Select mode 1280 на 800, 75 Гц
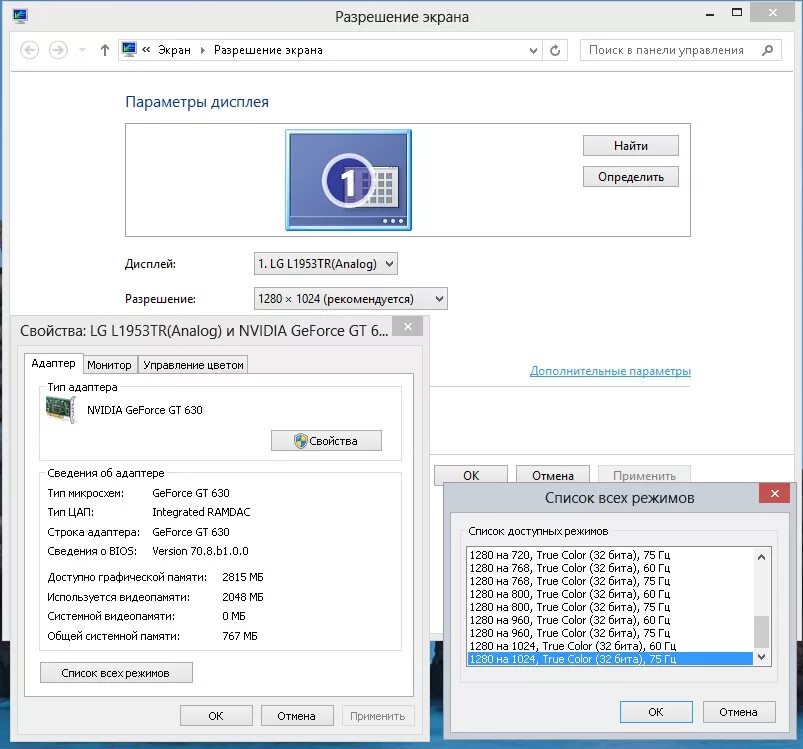The image size is (803, 749). (x=610, y=607)
